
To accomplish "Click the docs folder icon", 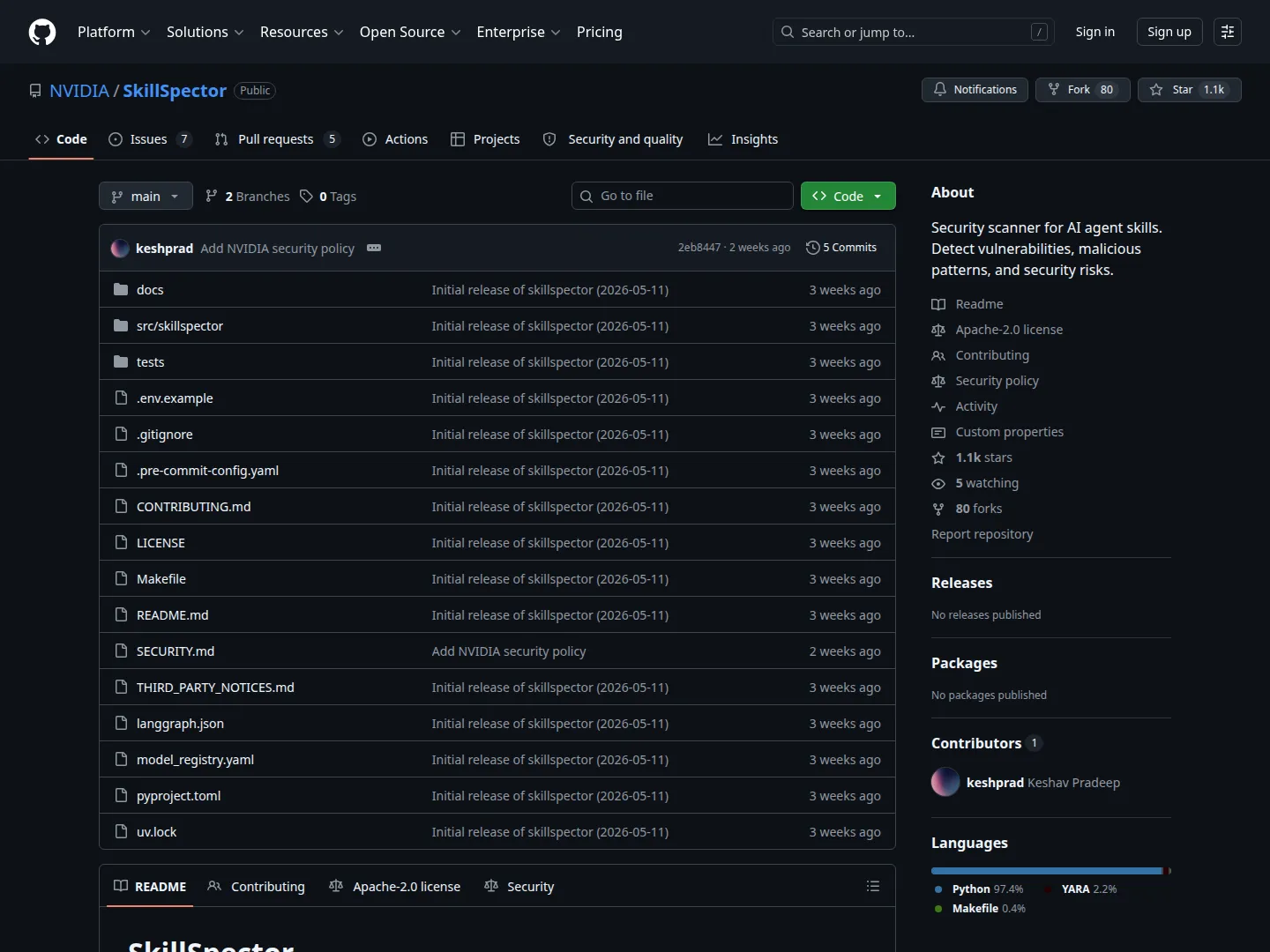I will (121, 289).
